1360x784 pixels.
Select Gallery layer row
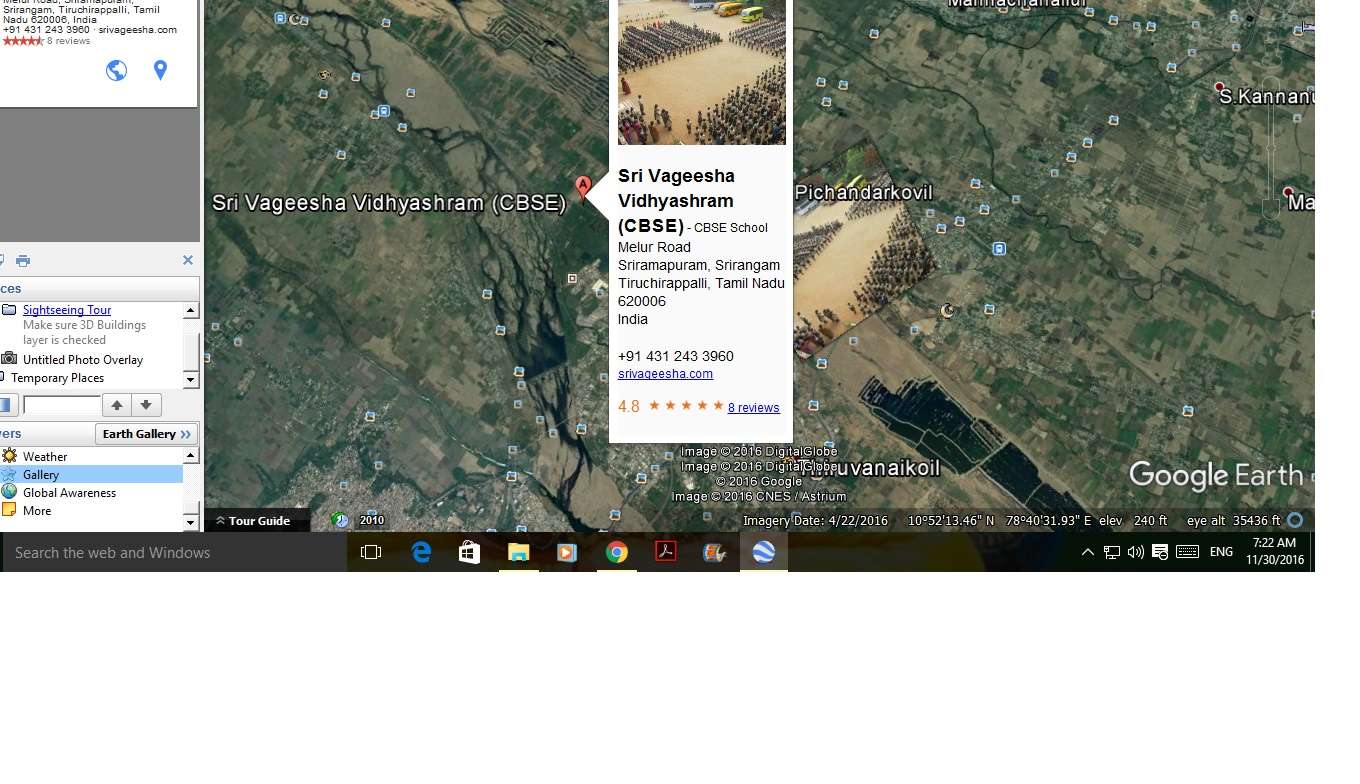91,474
